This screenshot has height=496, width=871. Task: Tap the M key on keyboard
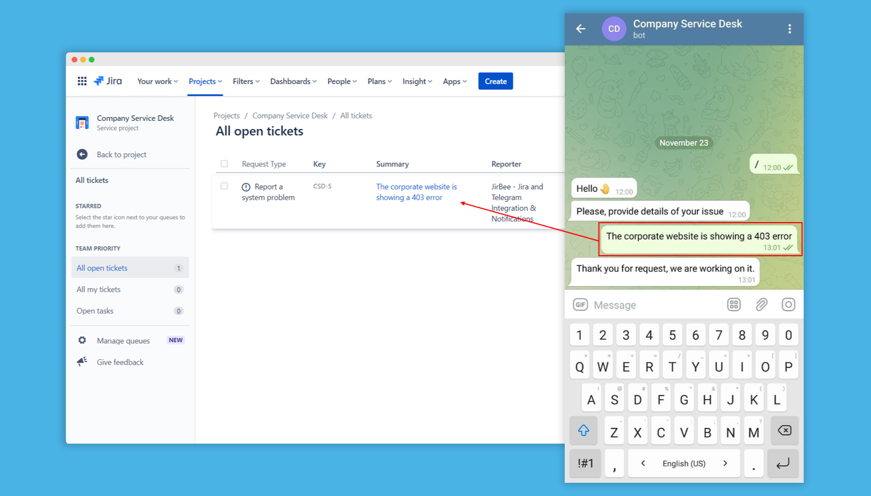754,430
